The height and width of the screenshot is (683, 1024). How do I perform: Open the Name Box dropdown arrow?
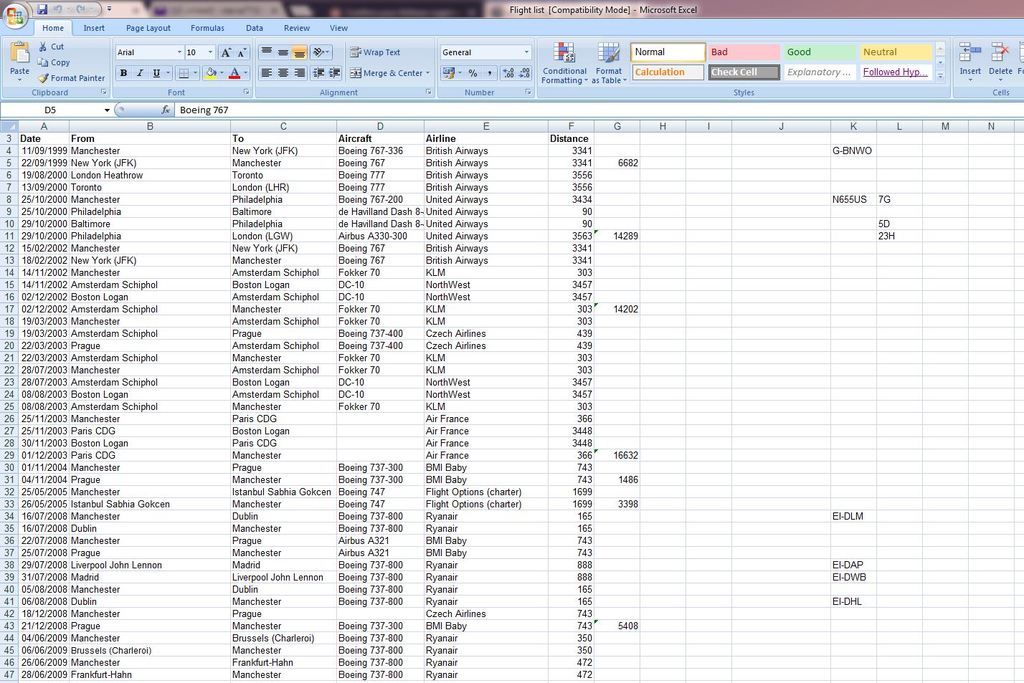(x=107, y=110)
